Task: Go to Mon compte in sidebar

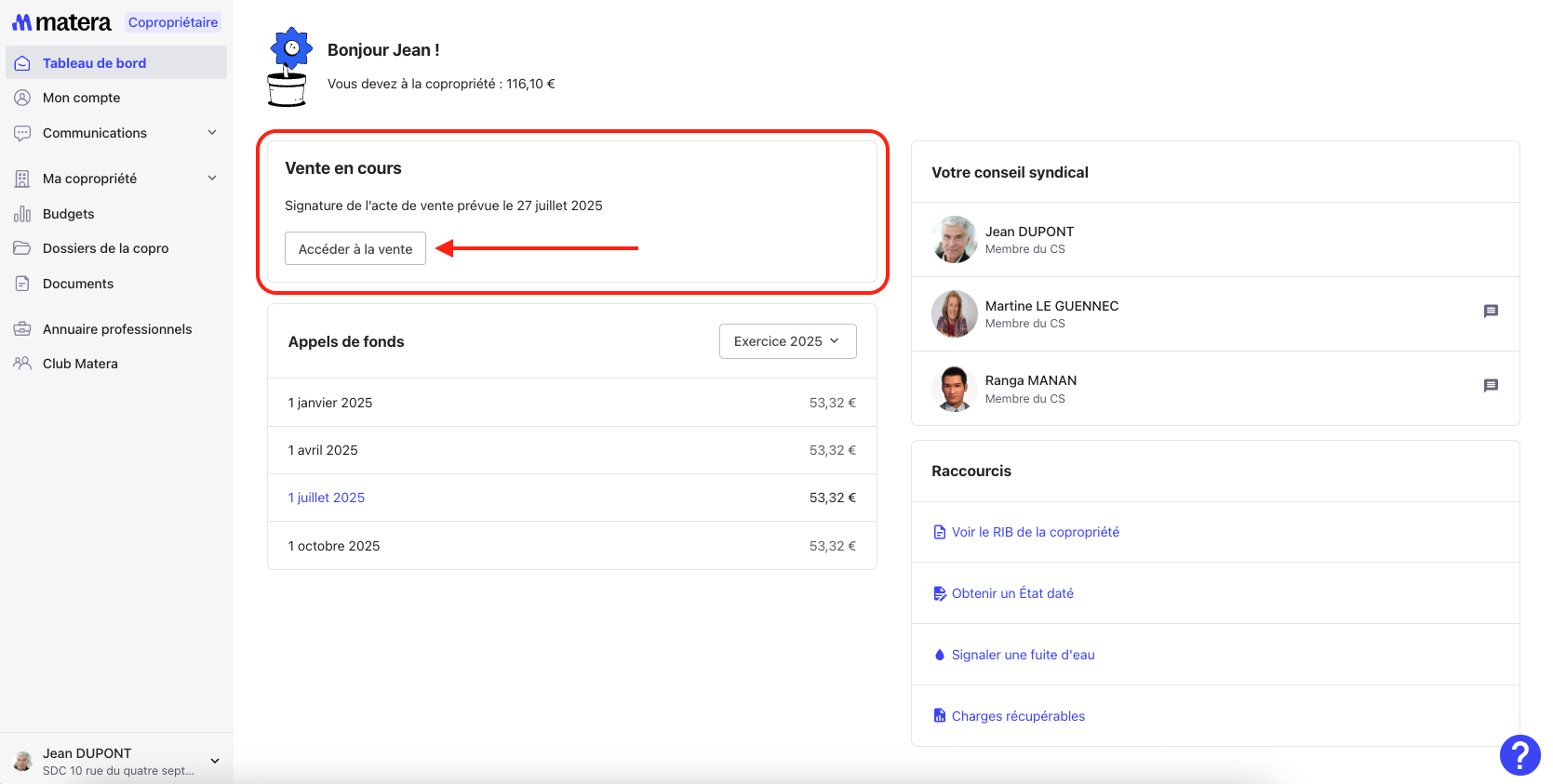Action: pyautogui.click(x=81, y=98)
